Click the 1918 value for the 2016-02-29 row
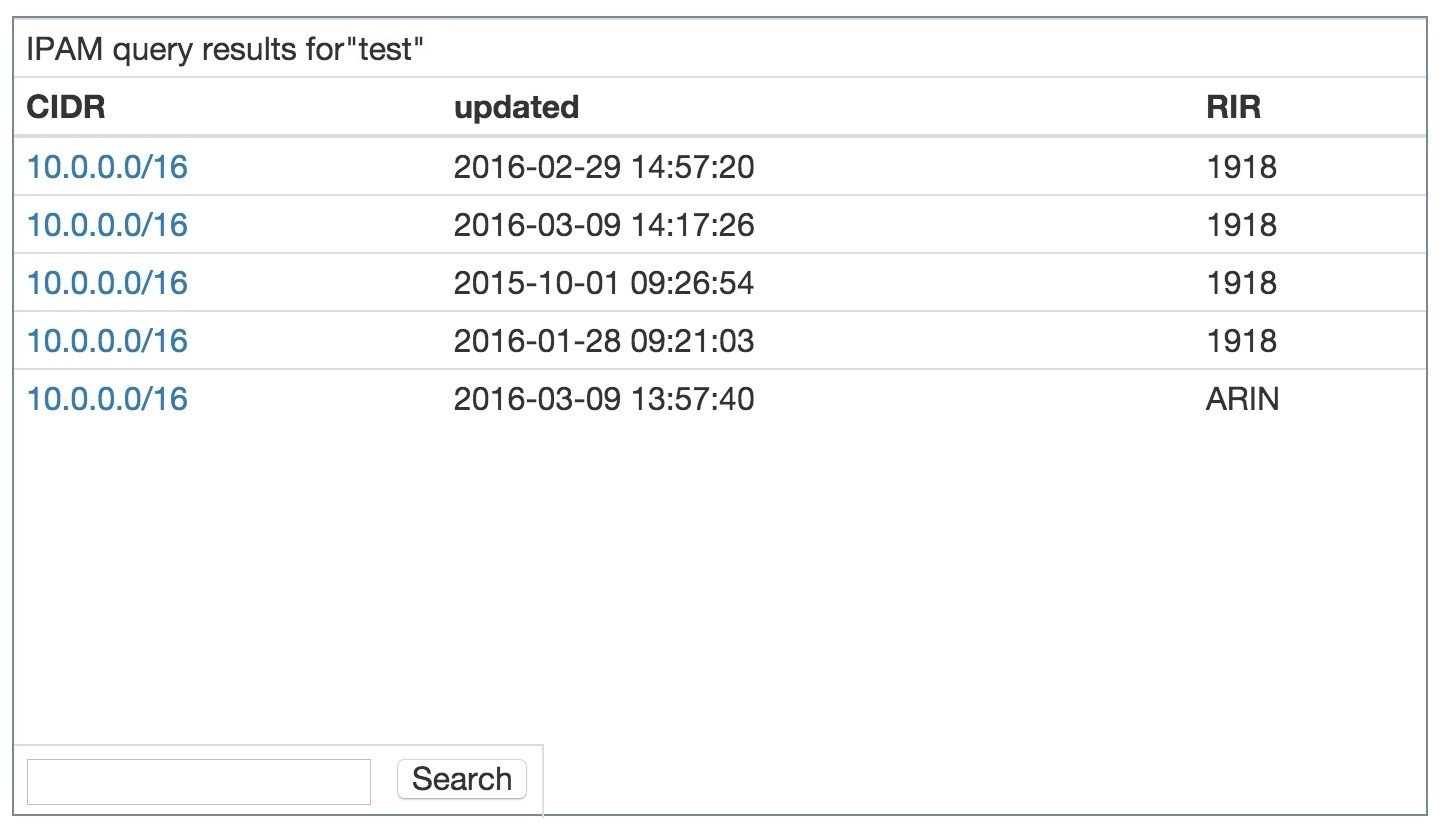The height and width of the screenshot is (828, 1448). coord(1241,166)
